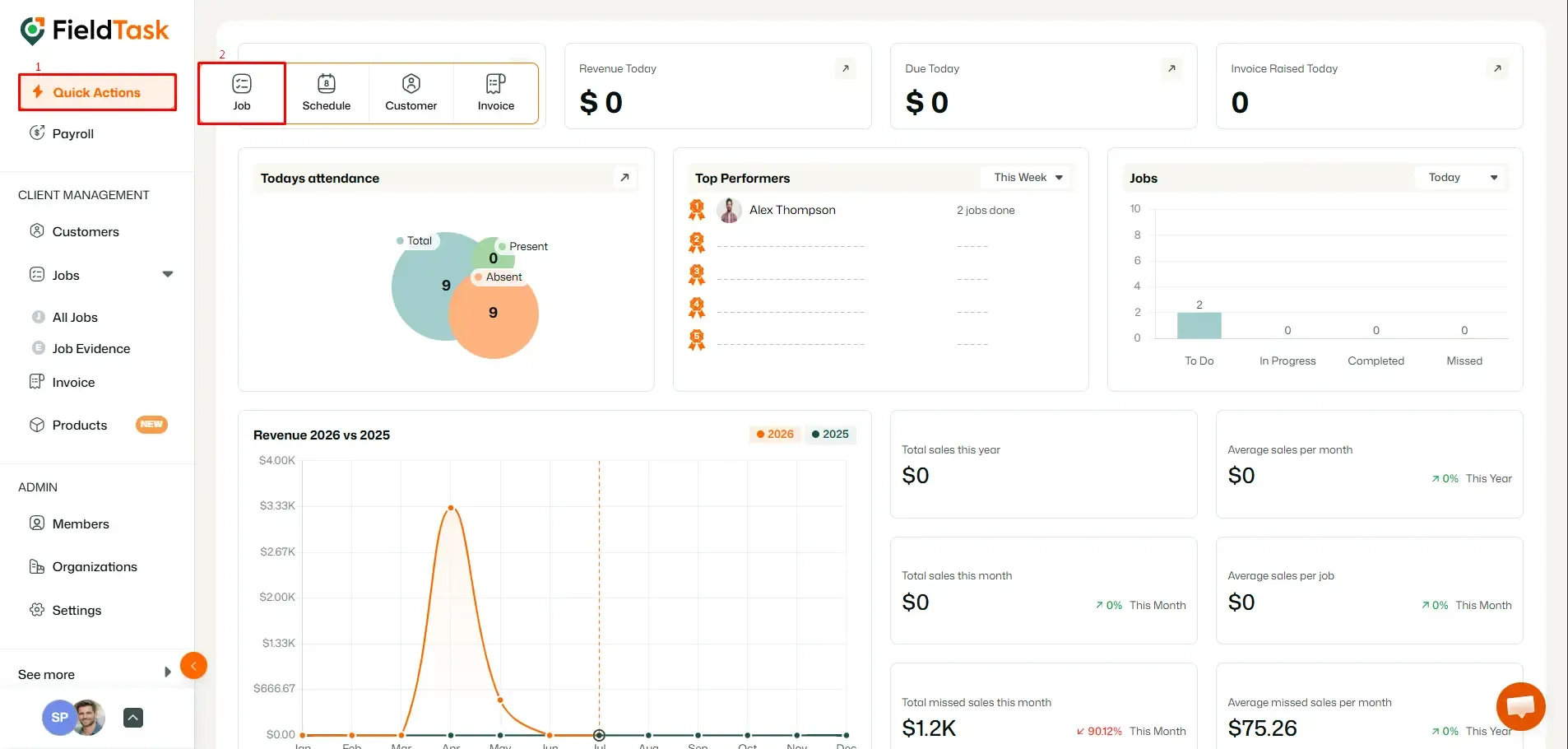Click the Missed label in Jobs chart

point(1464,361)
